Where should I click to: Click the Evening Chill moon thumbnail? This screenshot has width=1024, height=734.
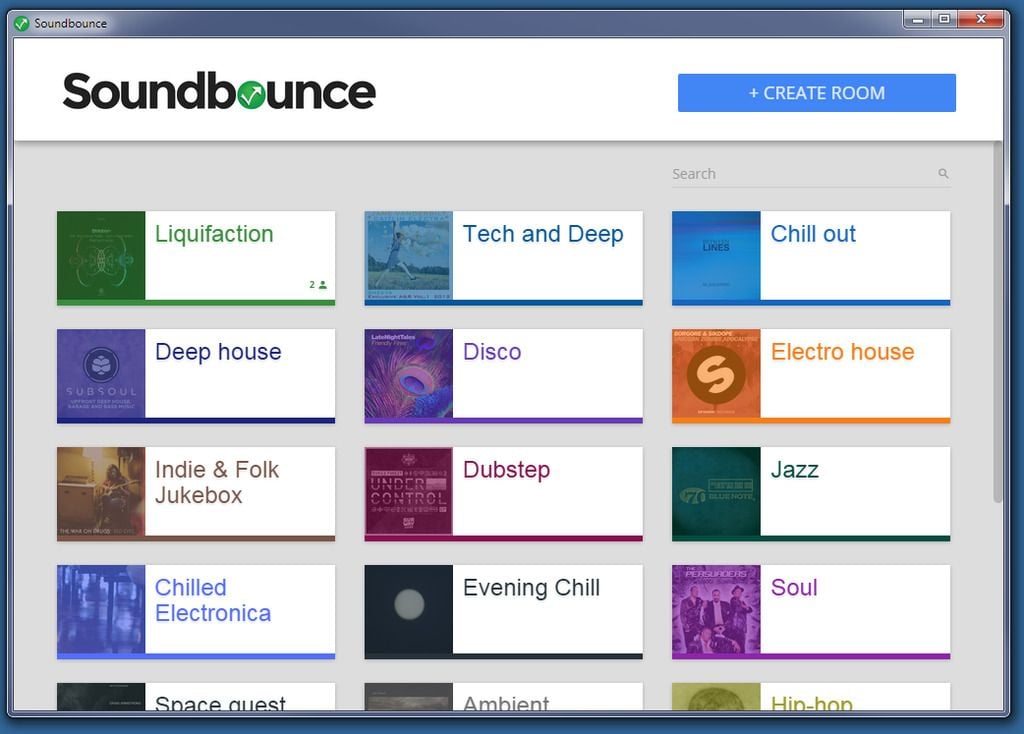409,609
